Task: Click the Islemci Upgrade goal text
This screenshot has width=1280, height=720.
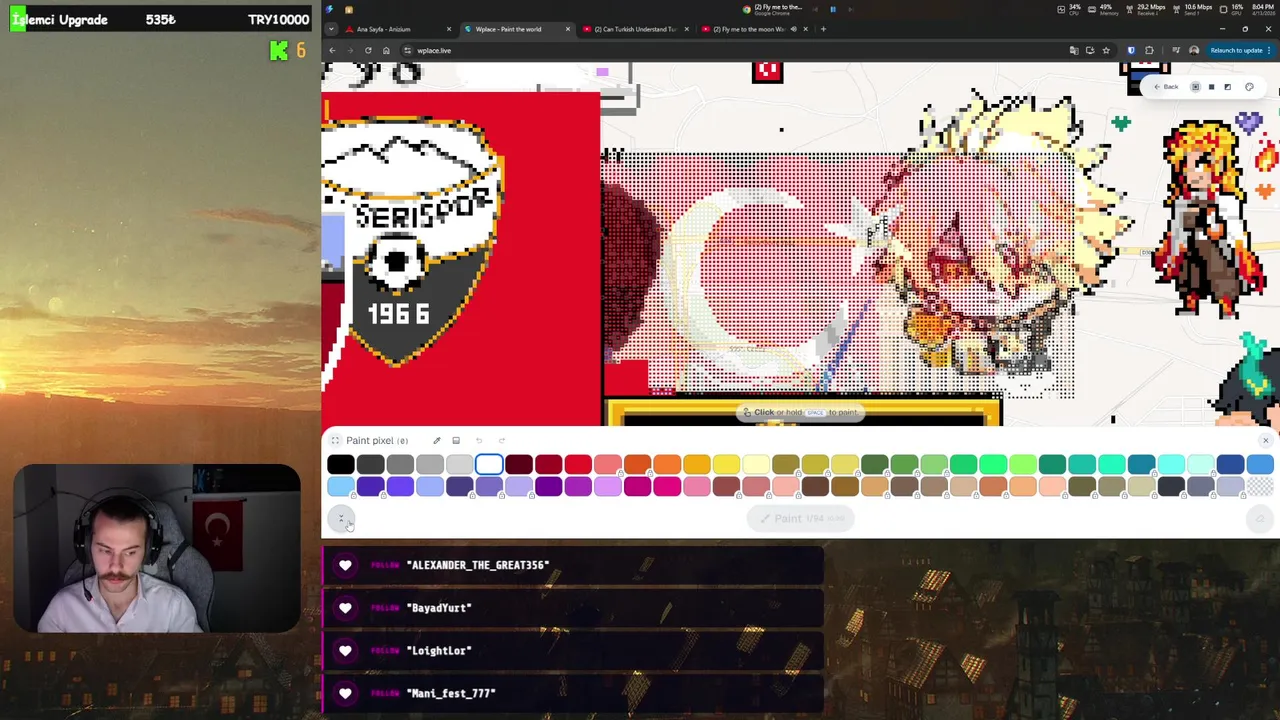Action: click(x=59, y=19)
